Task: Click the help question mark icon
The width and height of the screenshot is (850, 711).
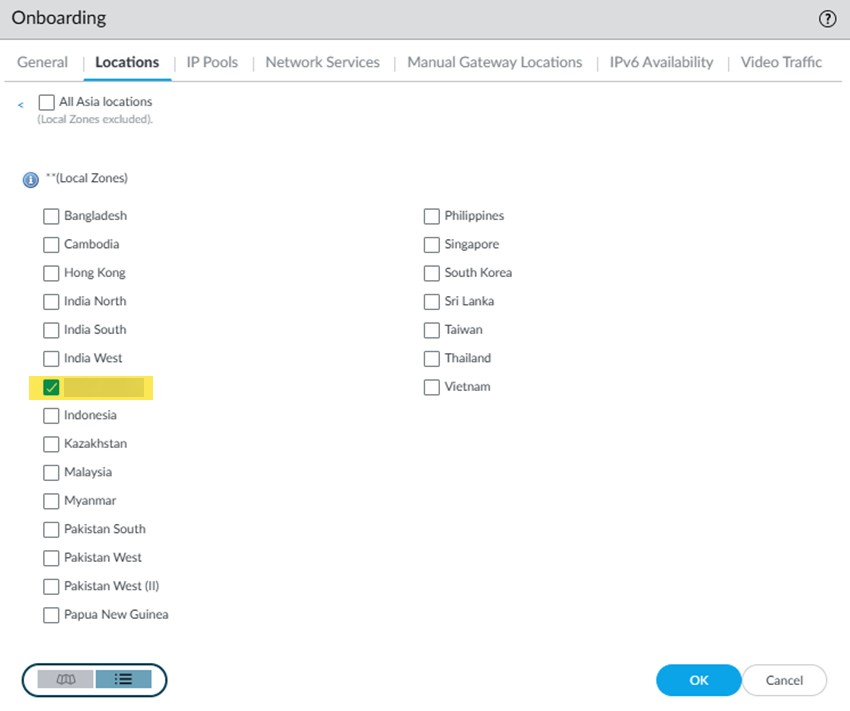Action: click(827, 18)
